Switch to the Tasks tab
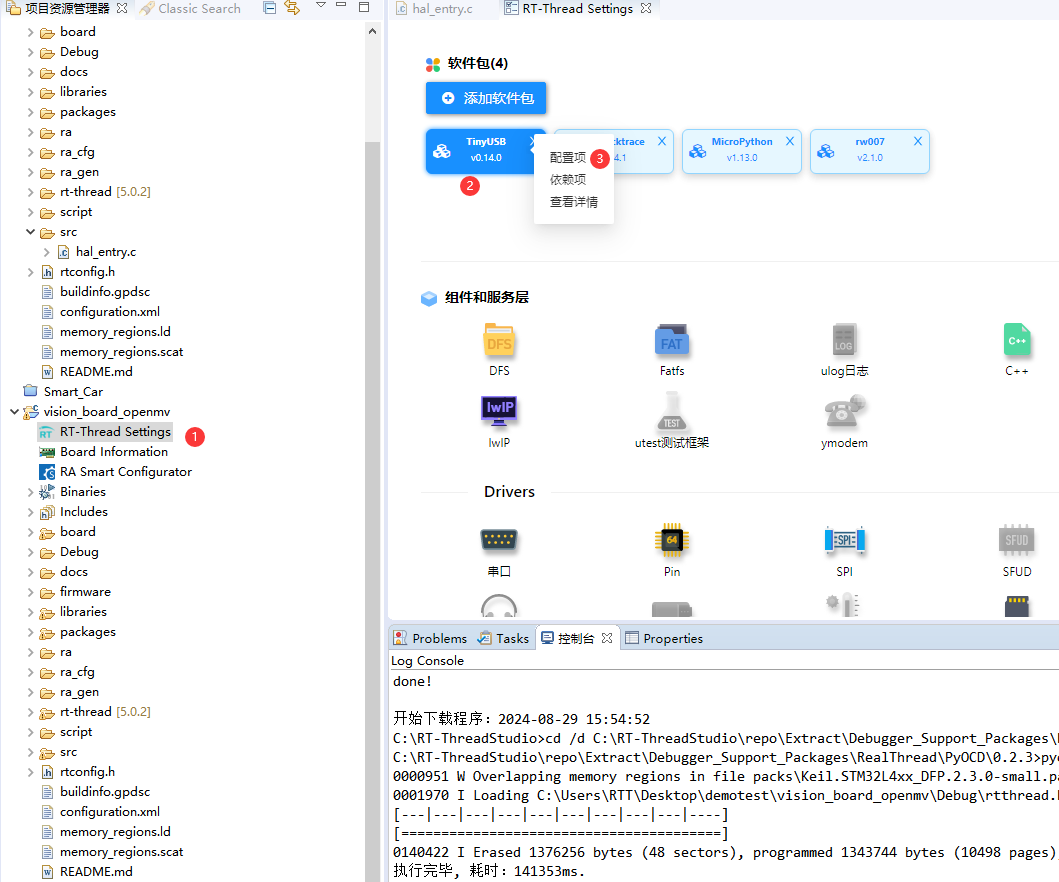Viewport: 1059px width, 882px height. tap(504, 638)
